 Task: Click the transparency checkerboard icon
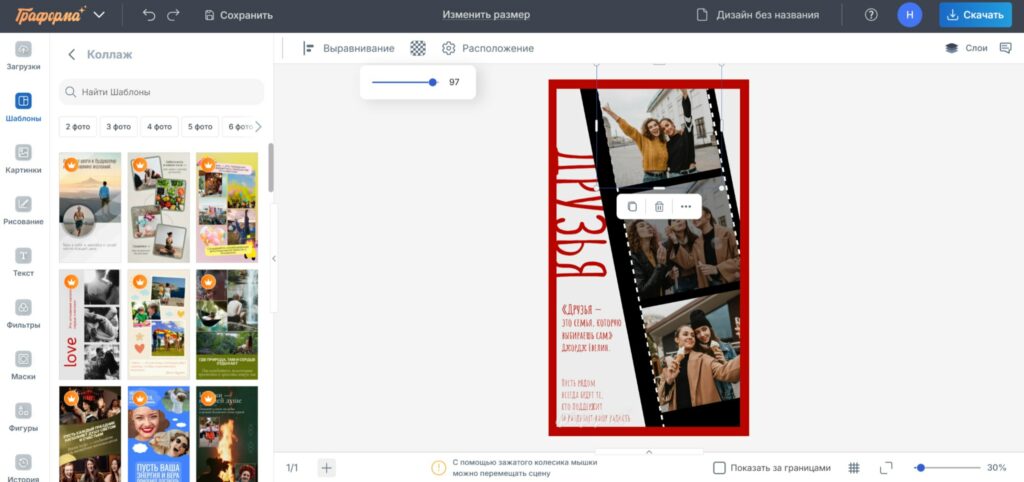(418, 48)
